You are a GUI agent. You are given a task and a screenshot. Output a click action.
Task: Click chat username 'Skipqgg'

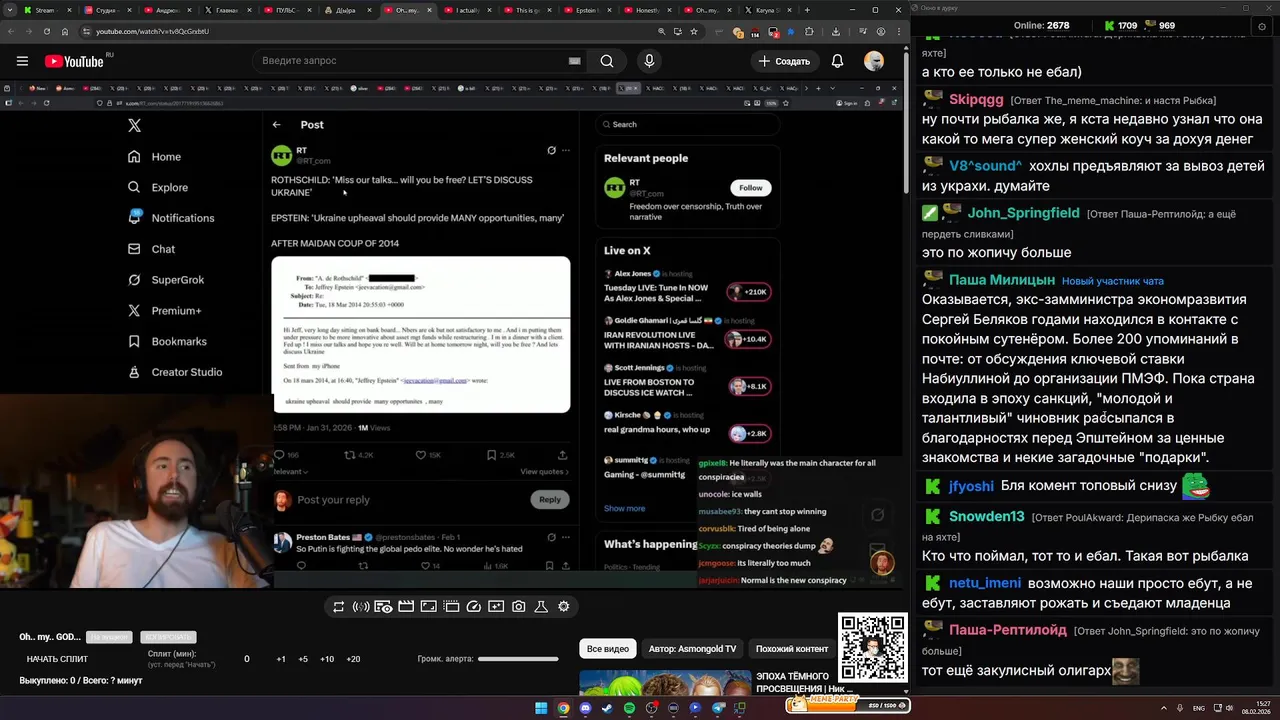(977, 100)
